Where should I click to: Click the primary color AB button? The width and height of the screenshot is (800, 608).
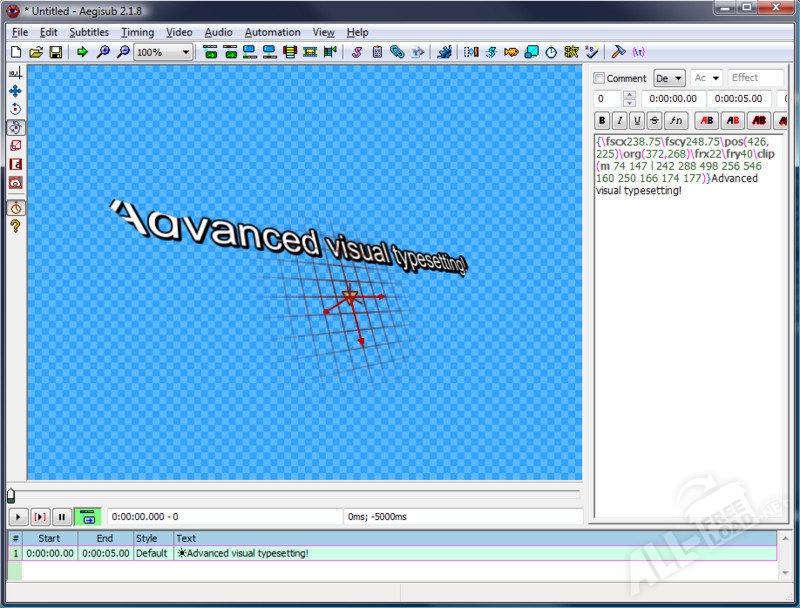tap(706, 121)
